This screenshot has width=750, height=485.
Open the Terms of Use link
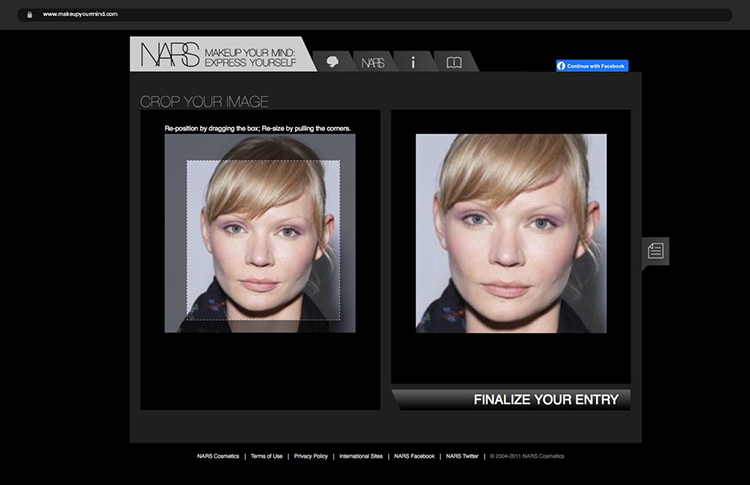[x=266, y=456]
